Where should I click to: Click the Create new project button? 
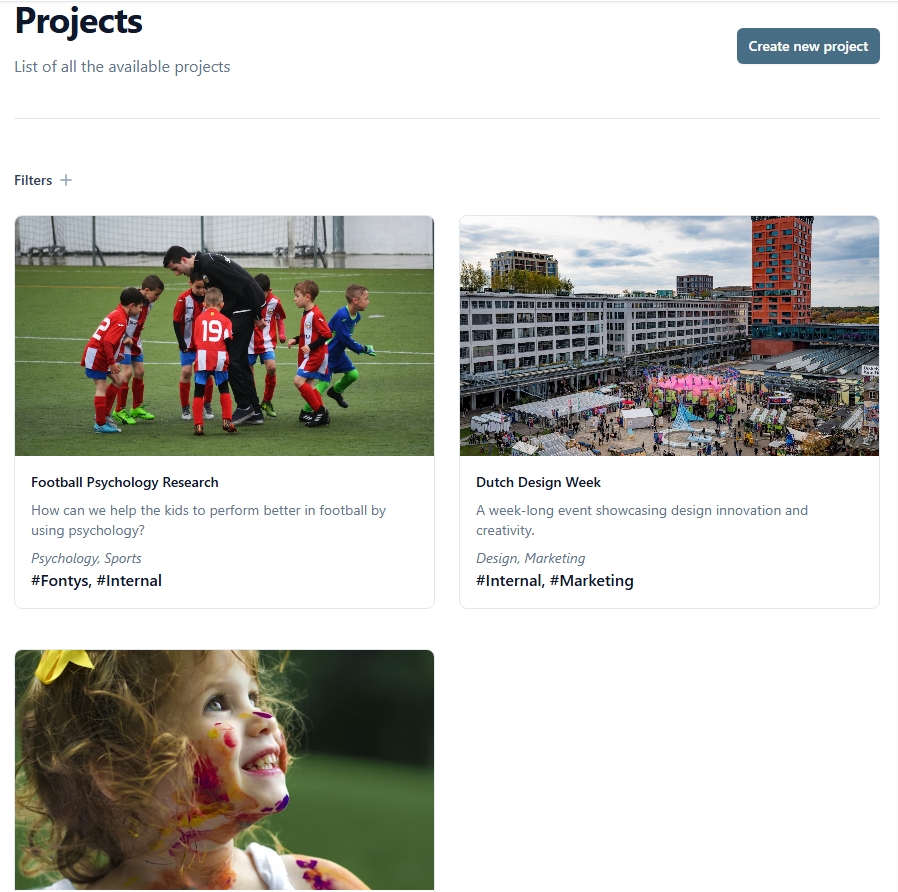coord(808,46)
